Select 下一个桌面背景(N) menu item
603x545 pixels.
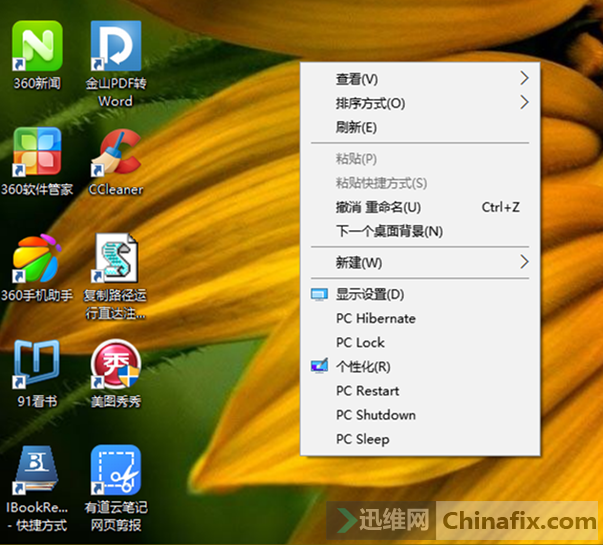[x=389, y=231]
